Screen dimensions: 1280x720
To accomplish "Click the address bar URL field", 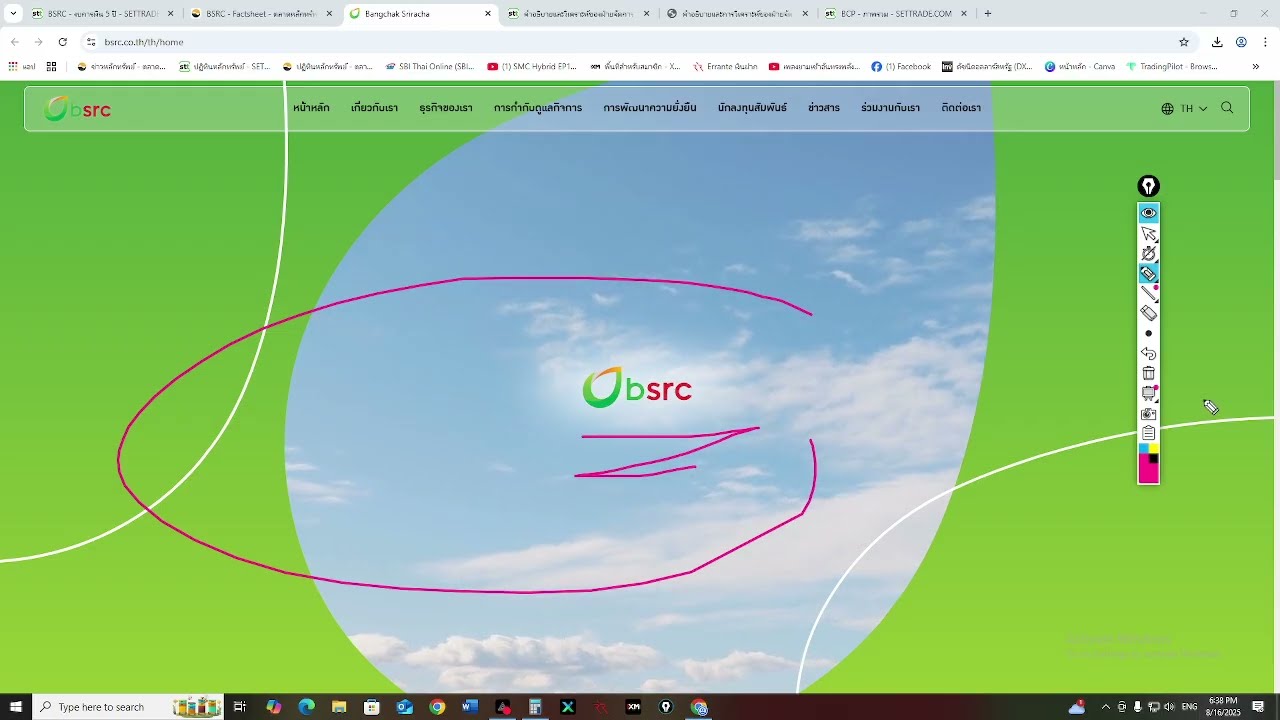I will pyautogui.click(x=638, y=42).
